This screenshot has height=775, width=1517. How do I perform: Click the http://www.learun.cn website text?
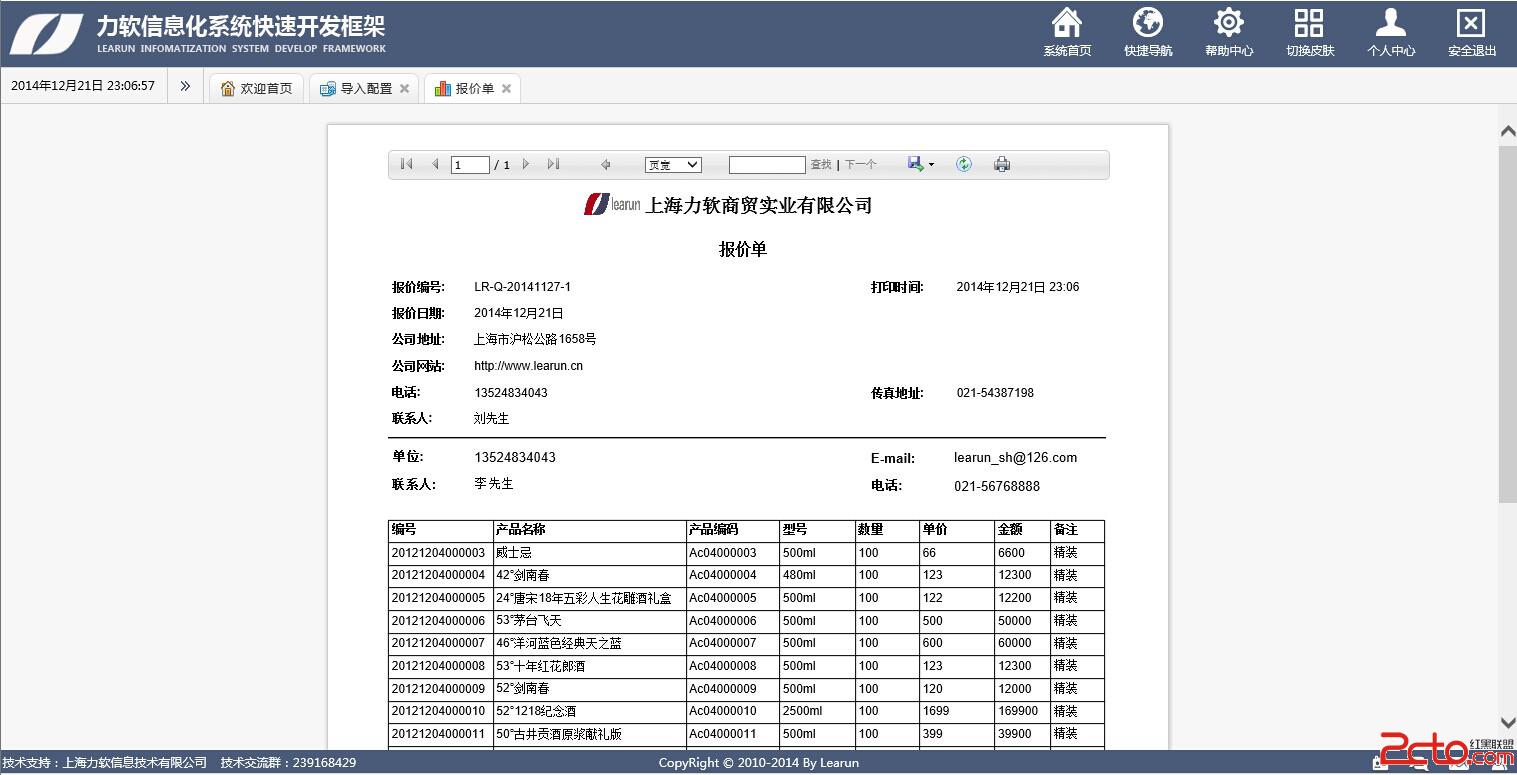tap(528, 366)
